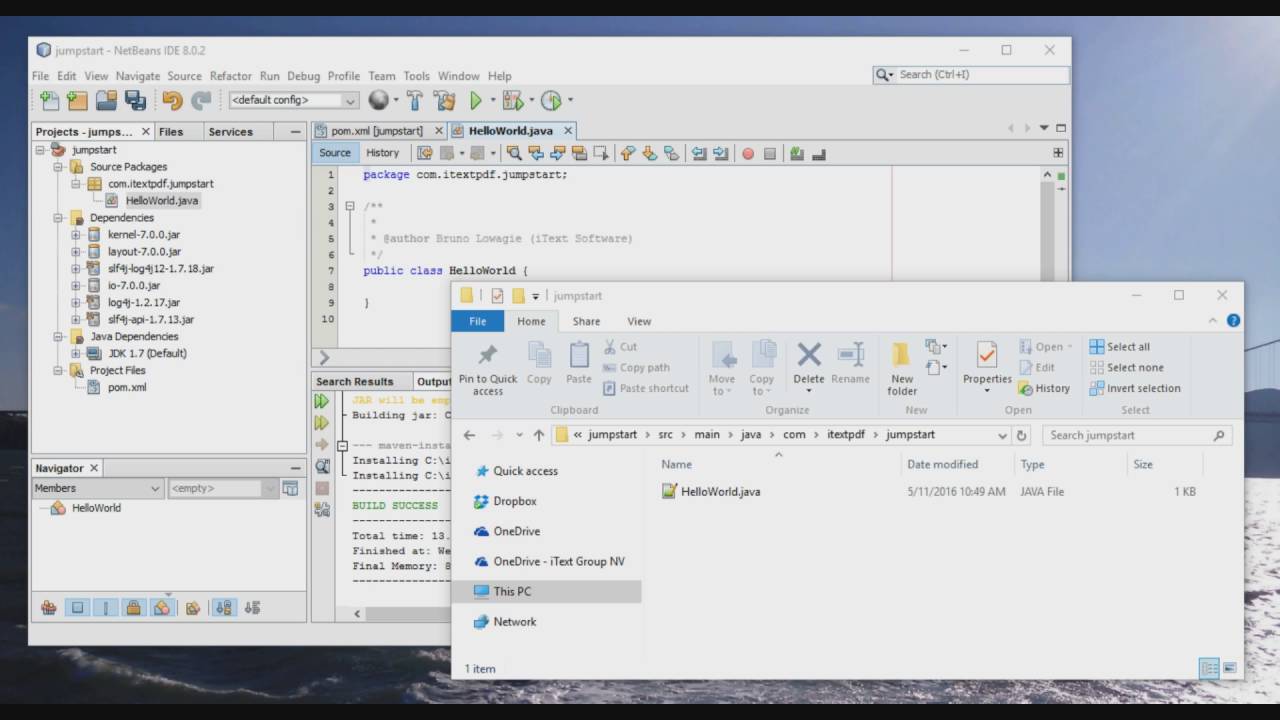Screen dimensions: 1280x720
Task: Switch to Search Results tab
Action: click(354, 381)
